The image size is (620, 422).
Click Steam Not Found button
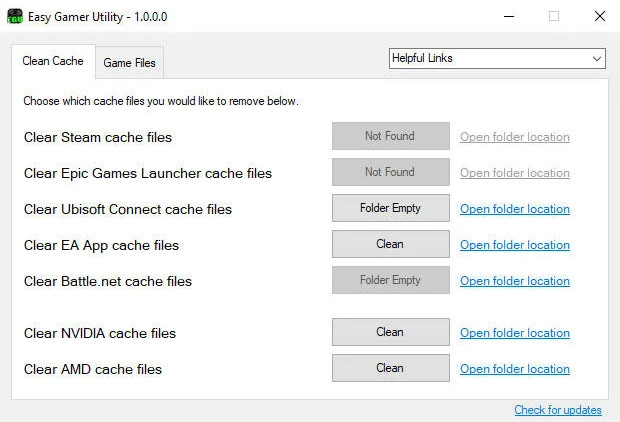point(391,136)
